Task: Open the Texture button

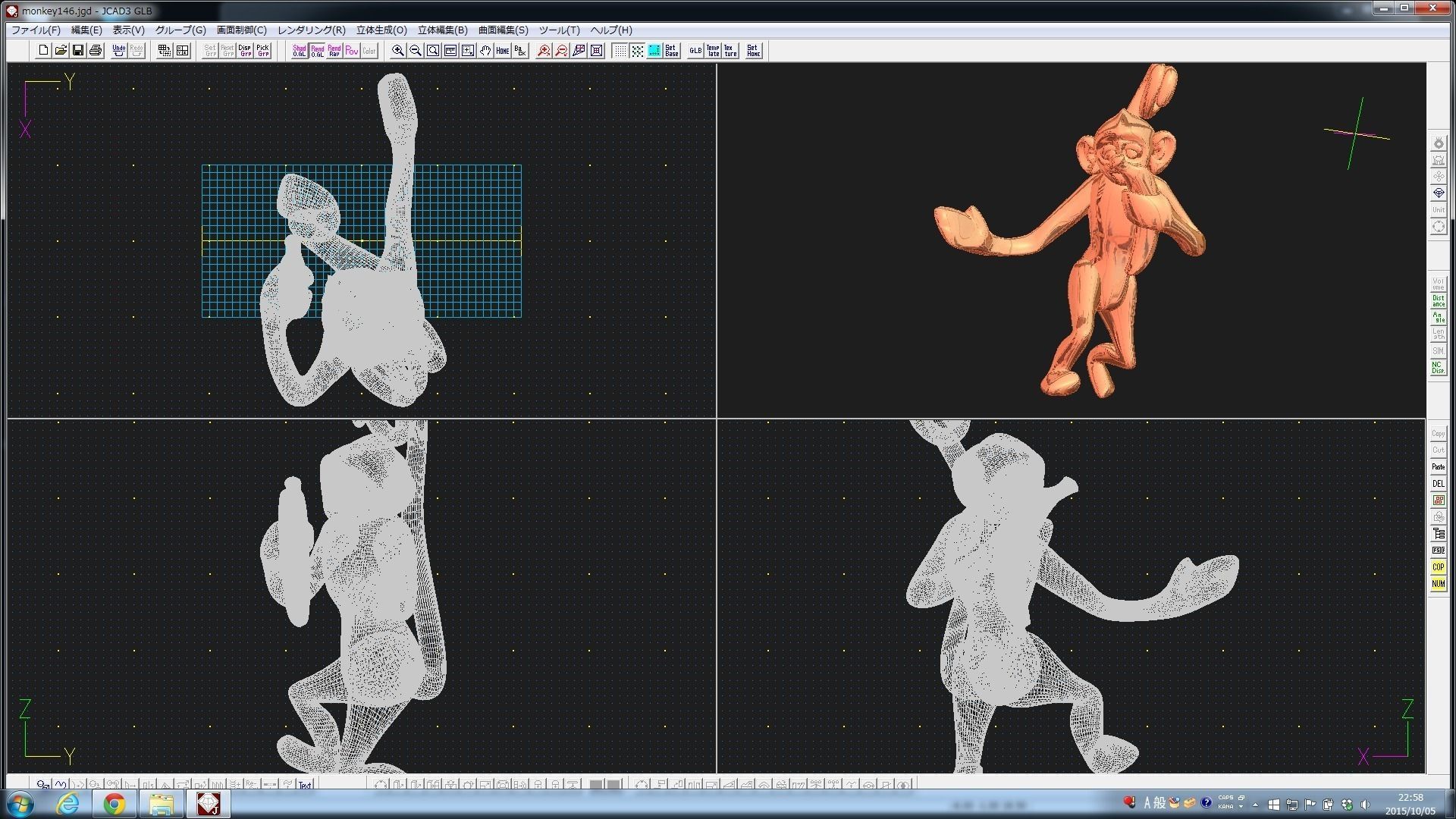Action: 730,51
